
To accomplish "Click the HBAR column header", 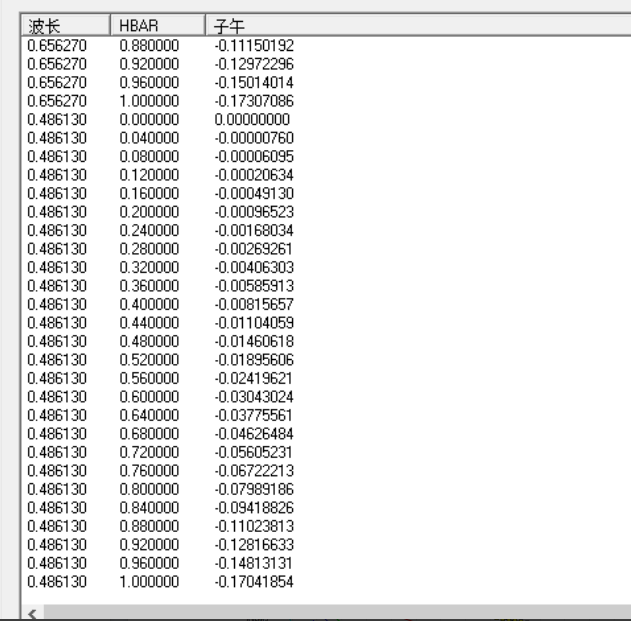I will pos(158,26).
